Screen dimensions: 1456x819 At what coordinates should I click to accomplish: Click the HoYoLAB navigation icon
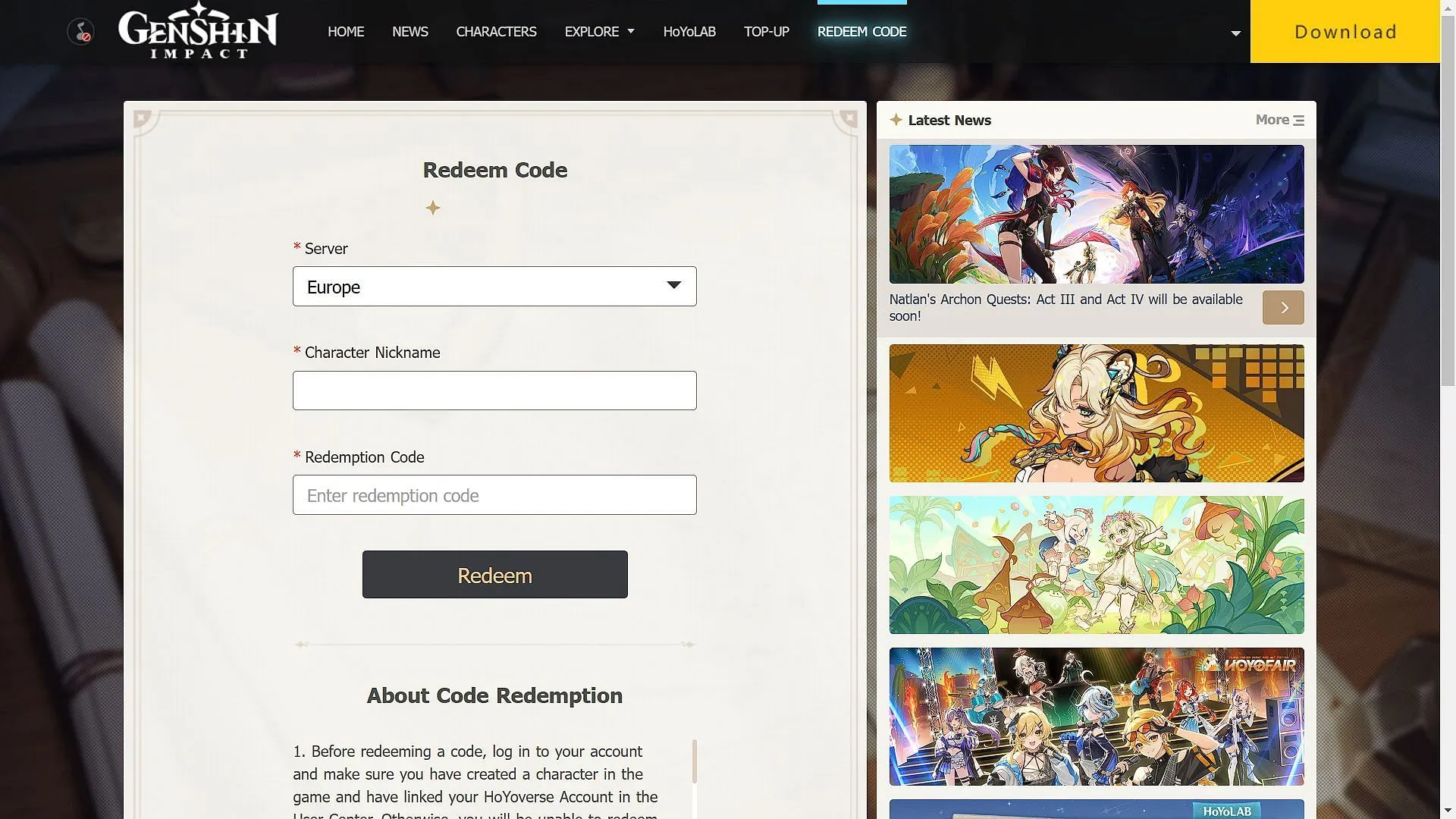pyautogui.click(x=689, y=31)
